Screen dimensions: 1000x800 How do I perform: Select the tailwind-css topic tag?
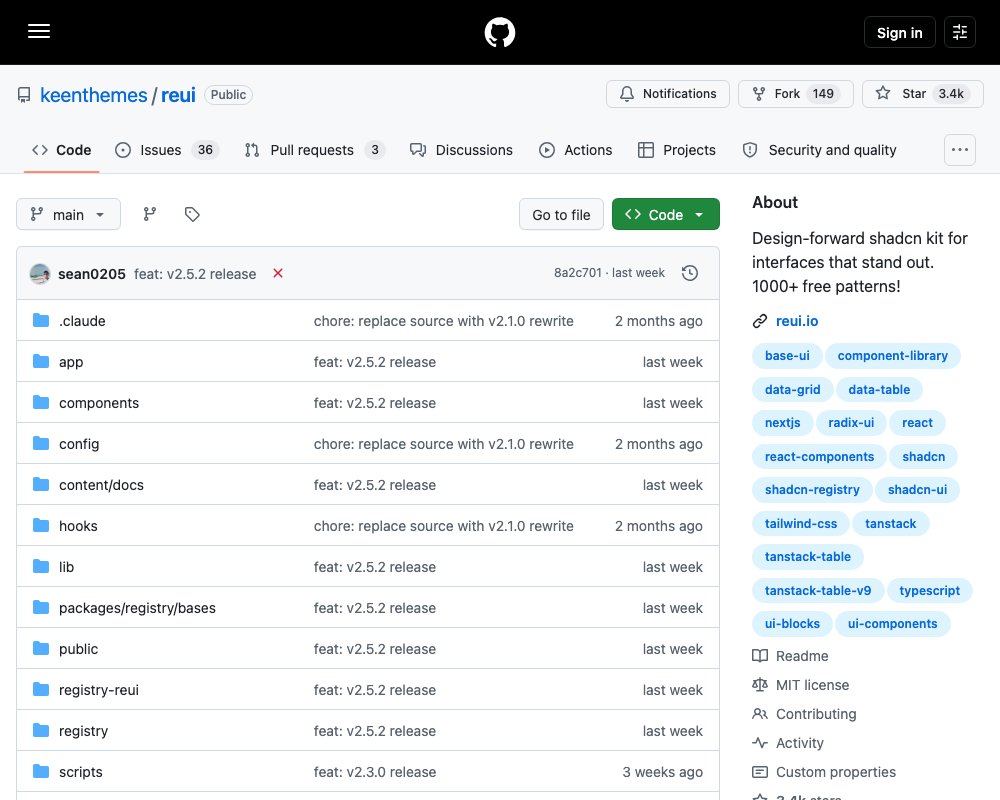point(800,523)
